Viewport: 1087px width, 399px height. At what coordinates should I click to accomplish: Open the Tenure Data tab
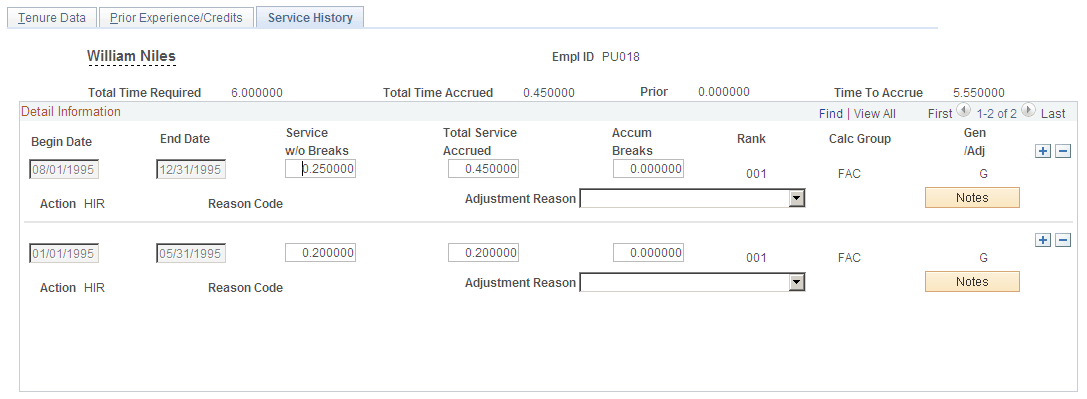[x=52, y=17]
